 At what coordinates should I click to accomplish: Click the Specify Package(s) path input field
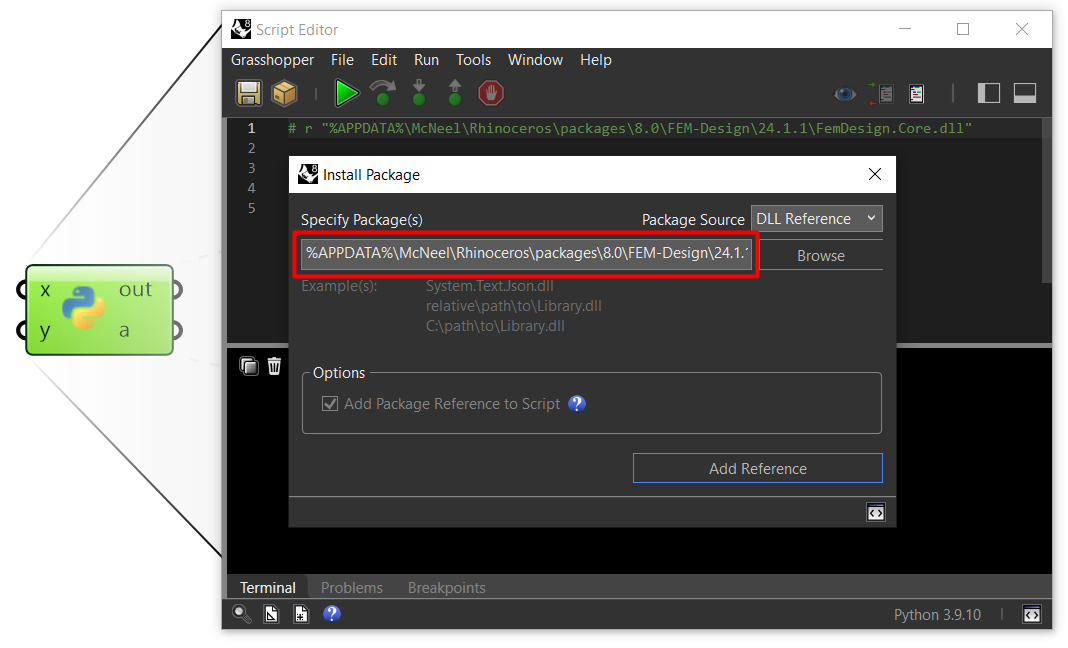point(526,253)
